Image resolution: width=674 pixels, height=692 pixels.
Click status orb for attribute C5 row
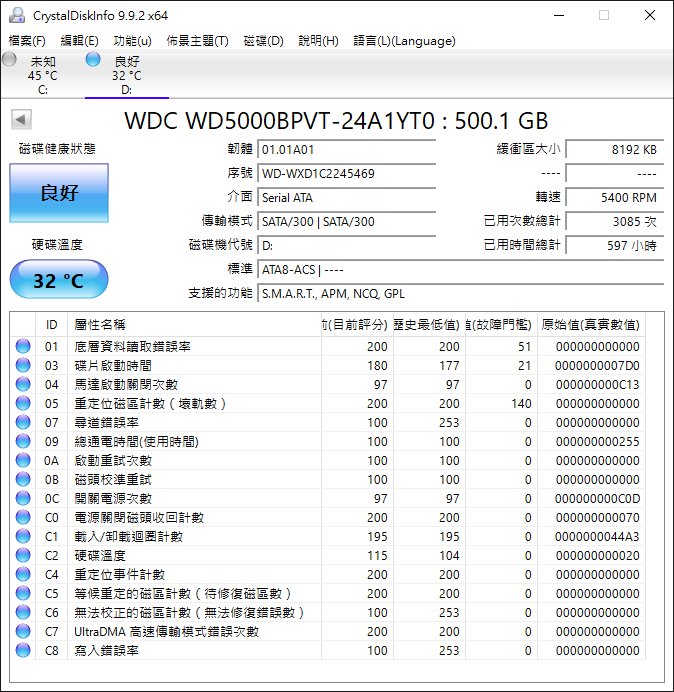[23, 593]
